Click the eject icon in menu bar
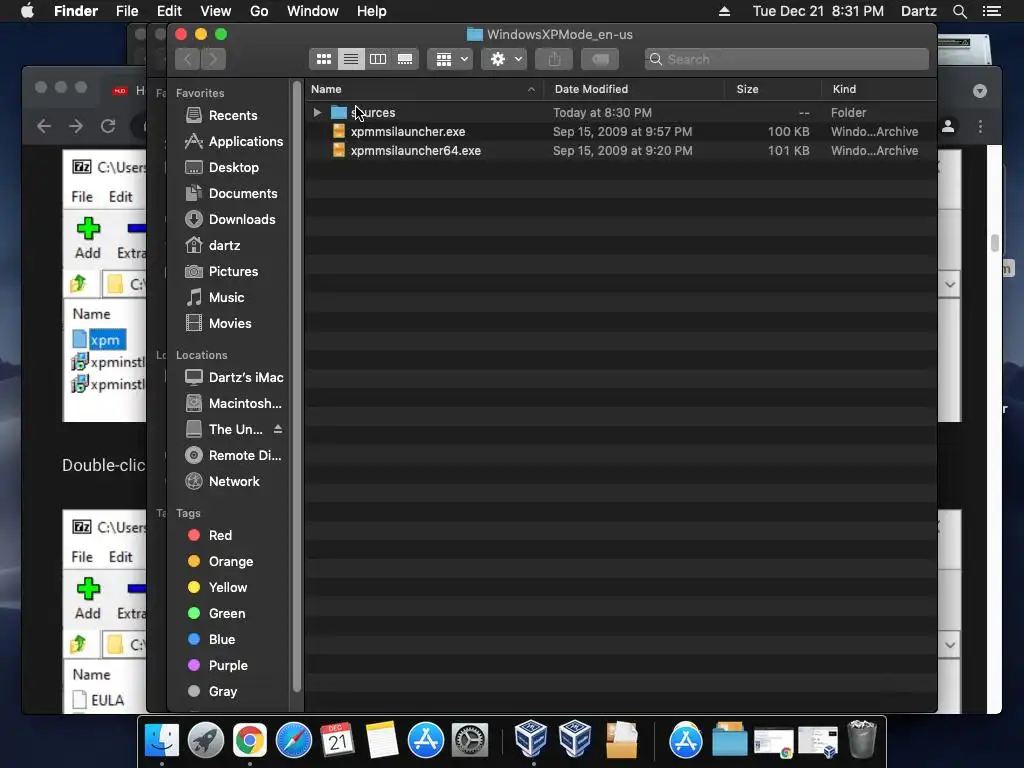 [x=724, y=11]
